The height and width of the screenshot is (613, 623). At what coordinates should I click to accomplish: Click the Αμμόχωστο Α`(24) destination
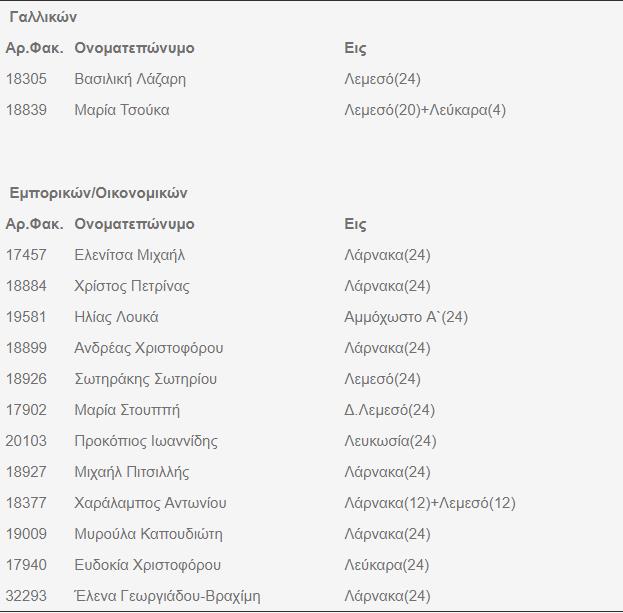pyautogui.click(x=406, y=317)
